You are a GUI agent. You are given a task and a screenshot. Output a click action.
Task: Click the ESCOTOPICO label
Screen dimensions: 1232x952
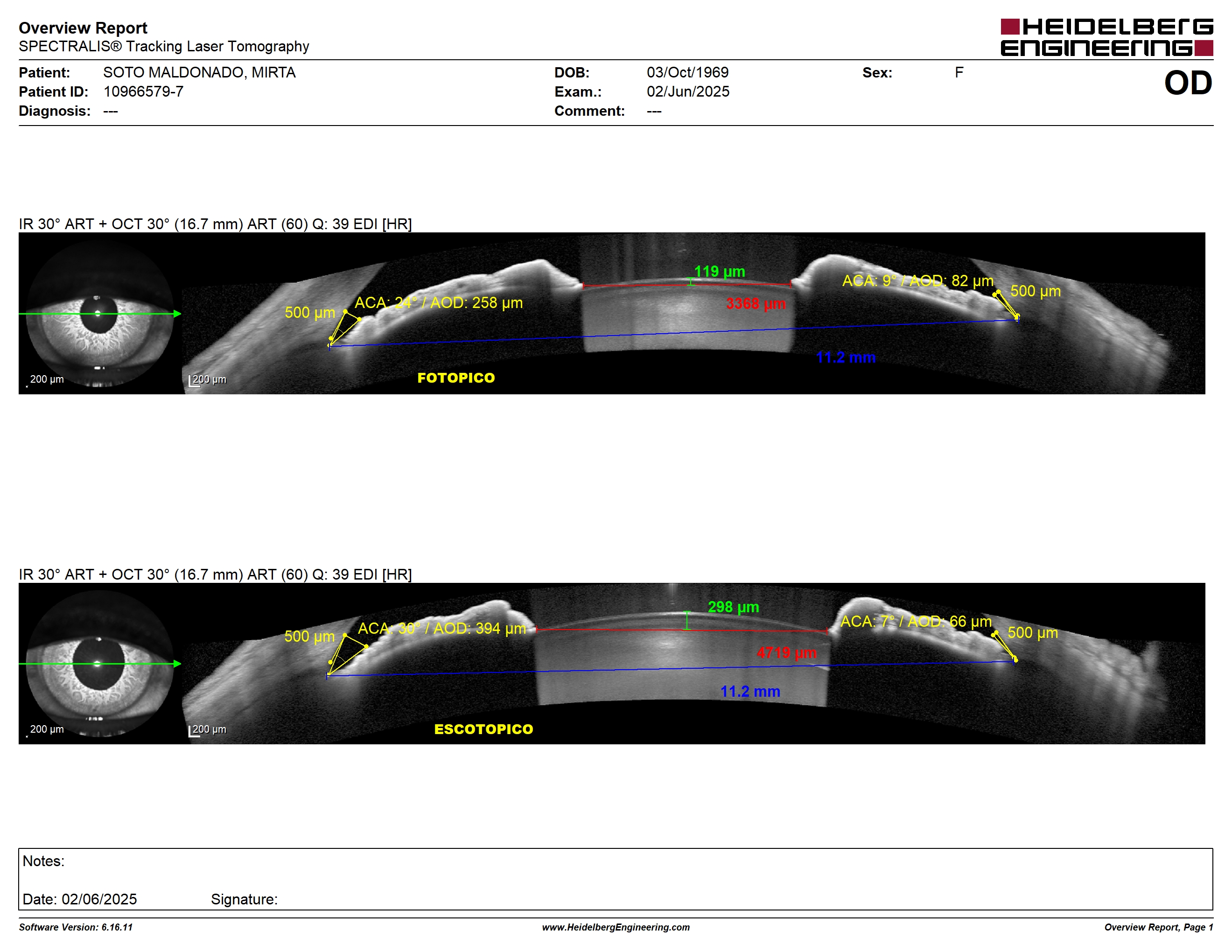(x=483, y=729)
